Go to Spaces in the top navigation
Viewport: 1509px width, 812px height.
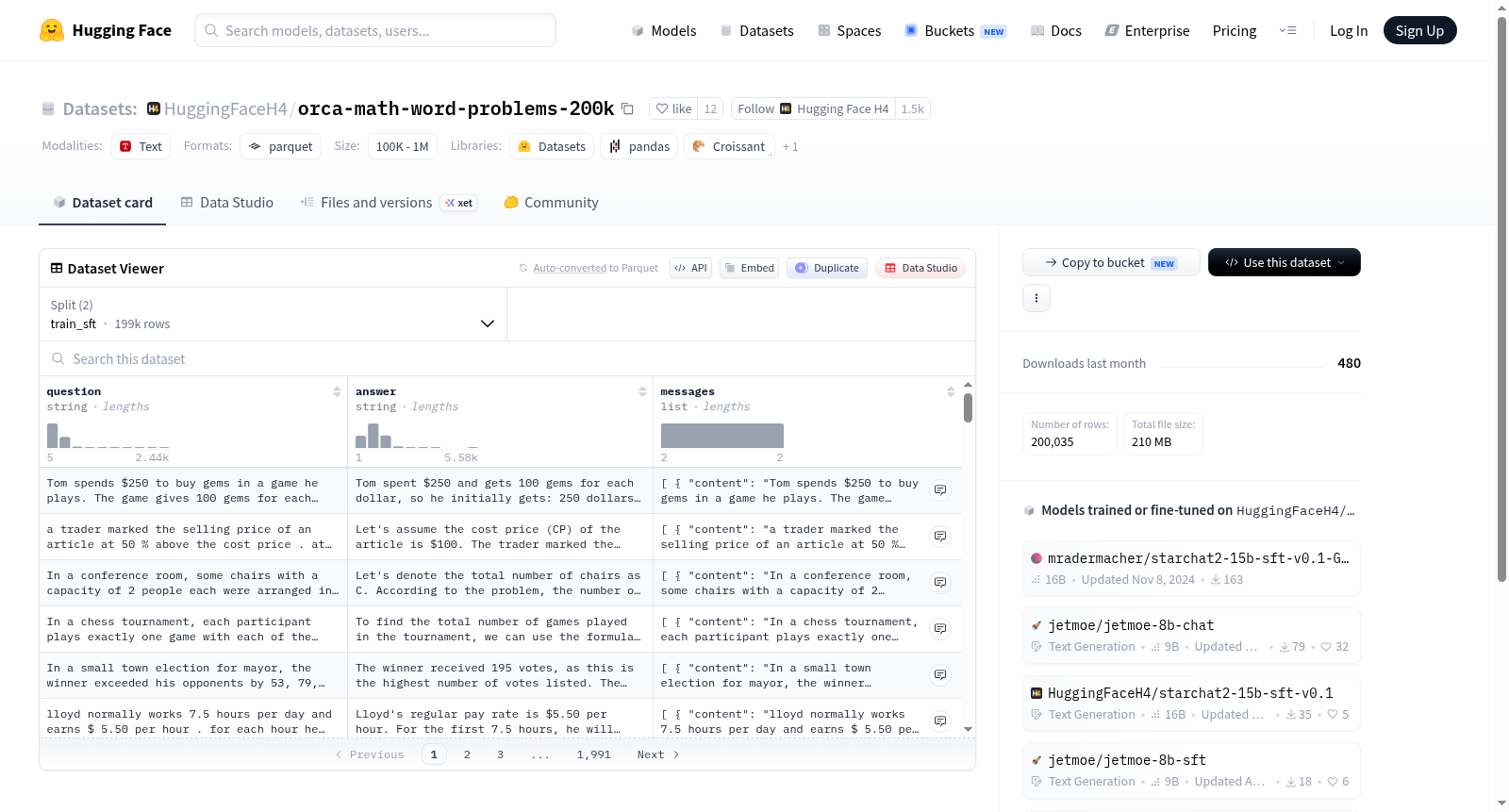(849, 30)
